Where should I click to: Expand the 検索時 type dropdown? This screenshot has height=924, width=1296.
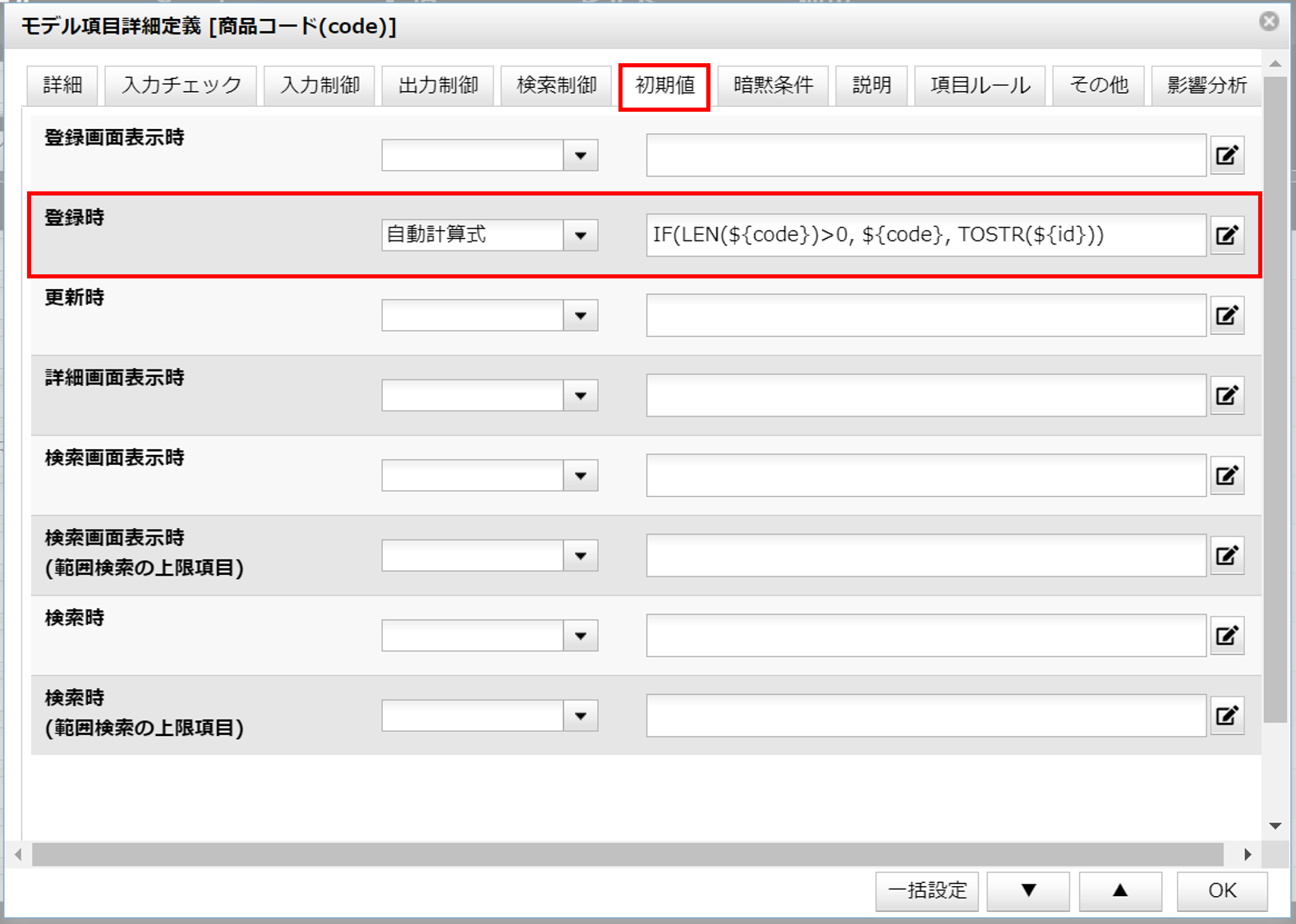click(x=581, y=636)
